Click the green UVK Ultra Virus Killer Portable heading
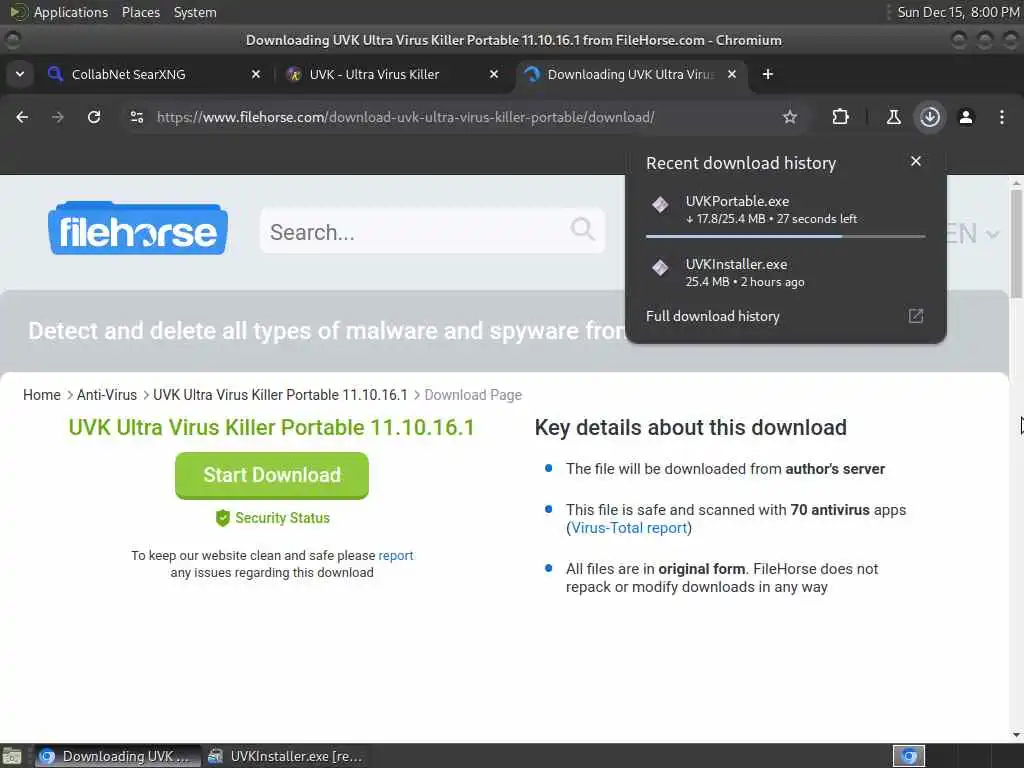The width and height of the screenshot is (1024, 768). 272,427
